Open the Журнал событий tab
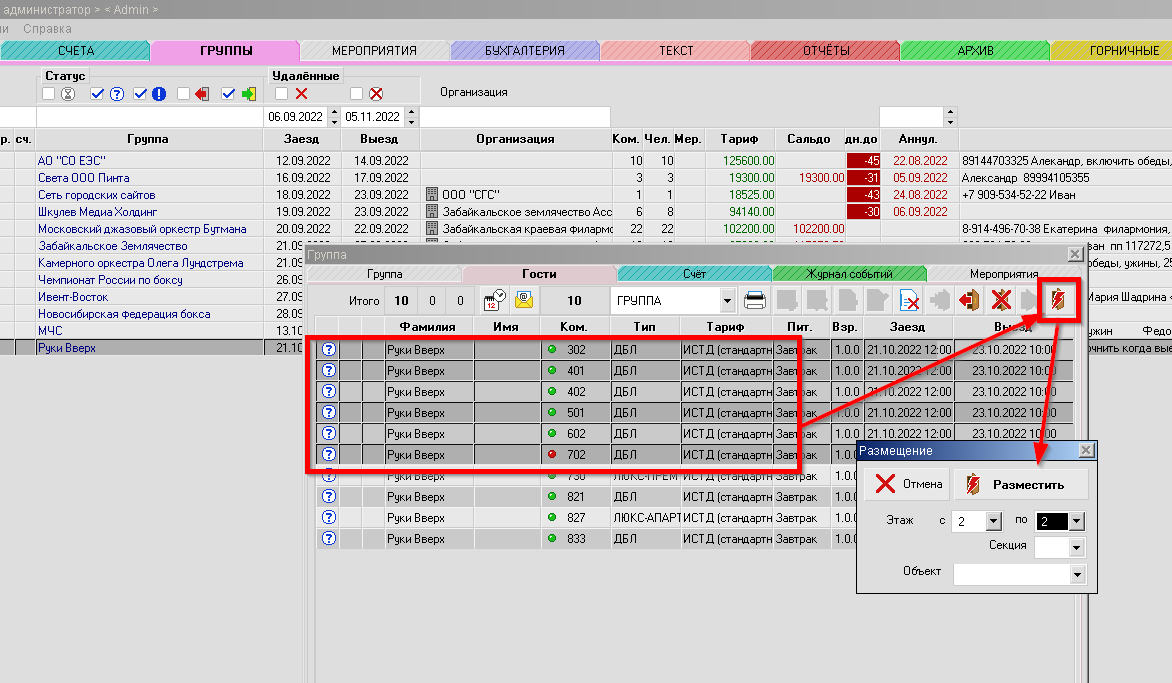1172x683 pixels. (849, 273)
